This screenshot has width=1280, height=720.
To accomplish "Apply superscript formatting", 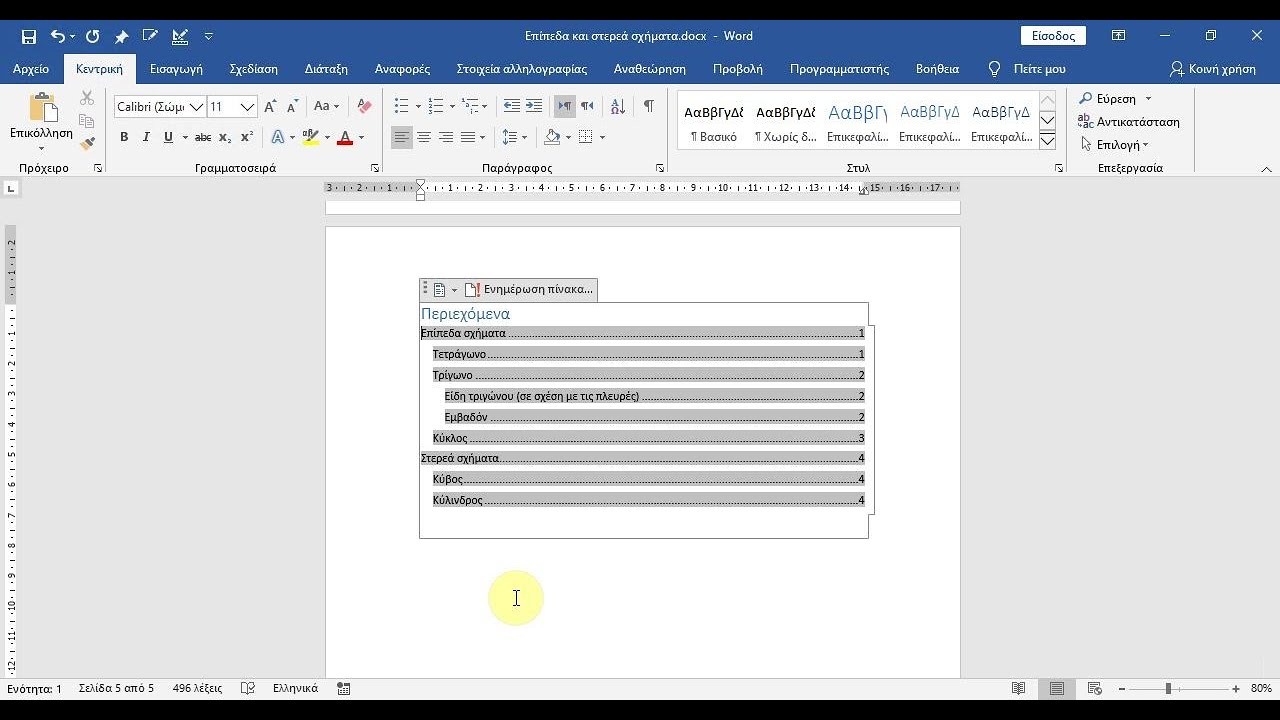I will [x=247, y=137].
